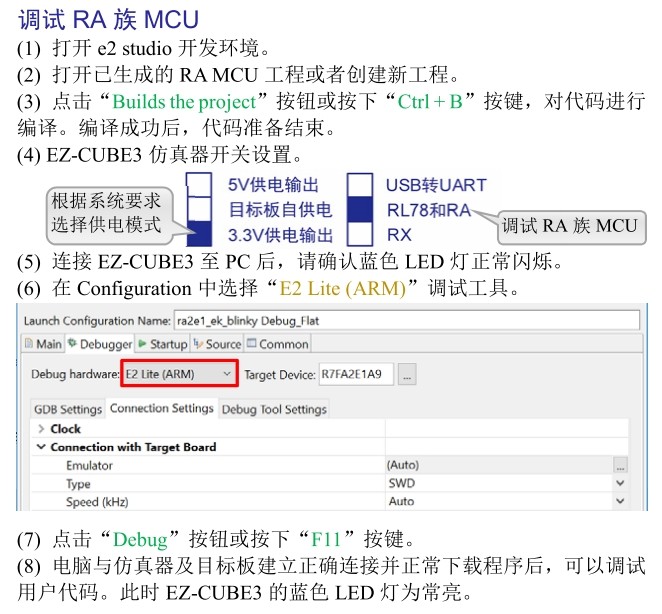The height and width of the screenshot is (614, 662).
Task: Click the green "Ctrl + B" text
Action: (430, 102)
